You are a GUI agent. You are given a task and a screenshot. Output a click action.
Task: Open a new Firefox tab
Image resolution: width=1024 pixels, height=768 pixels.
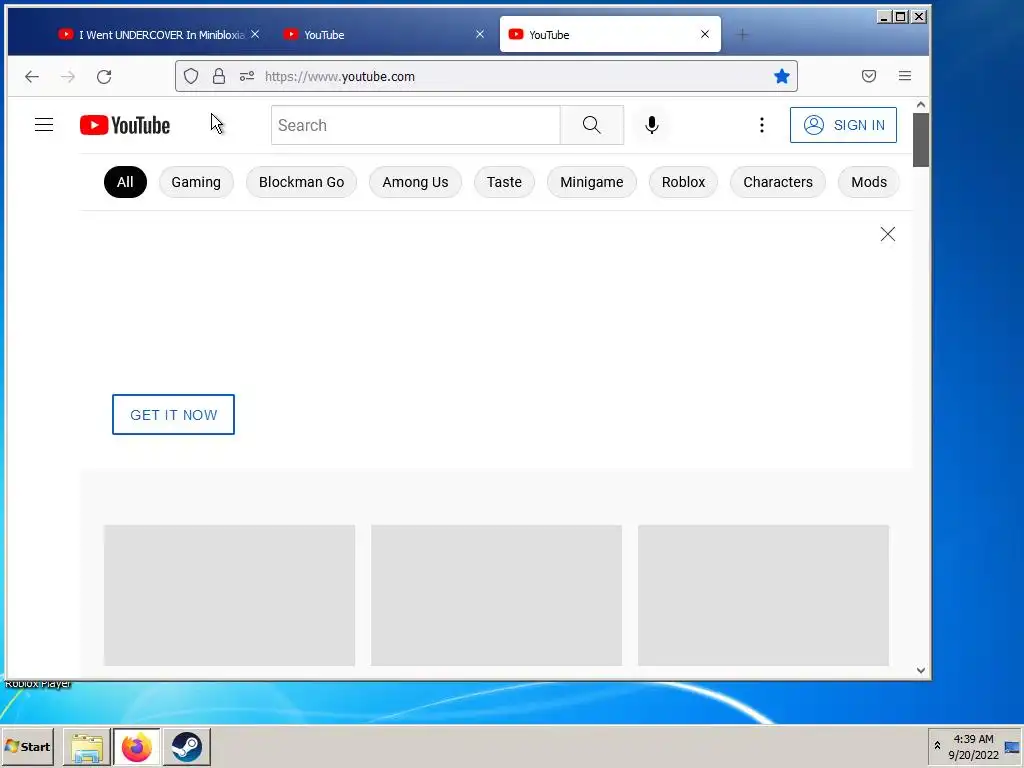tap(742, 35)
